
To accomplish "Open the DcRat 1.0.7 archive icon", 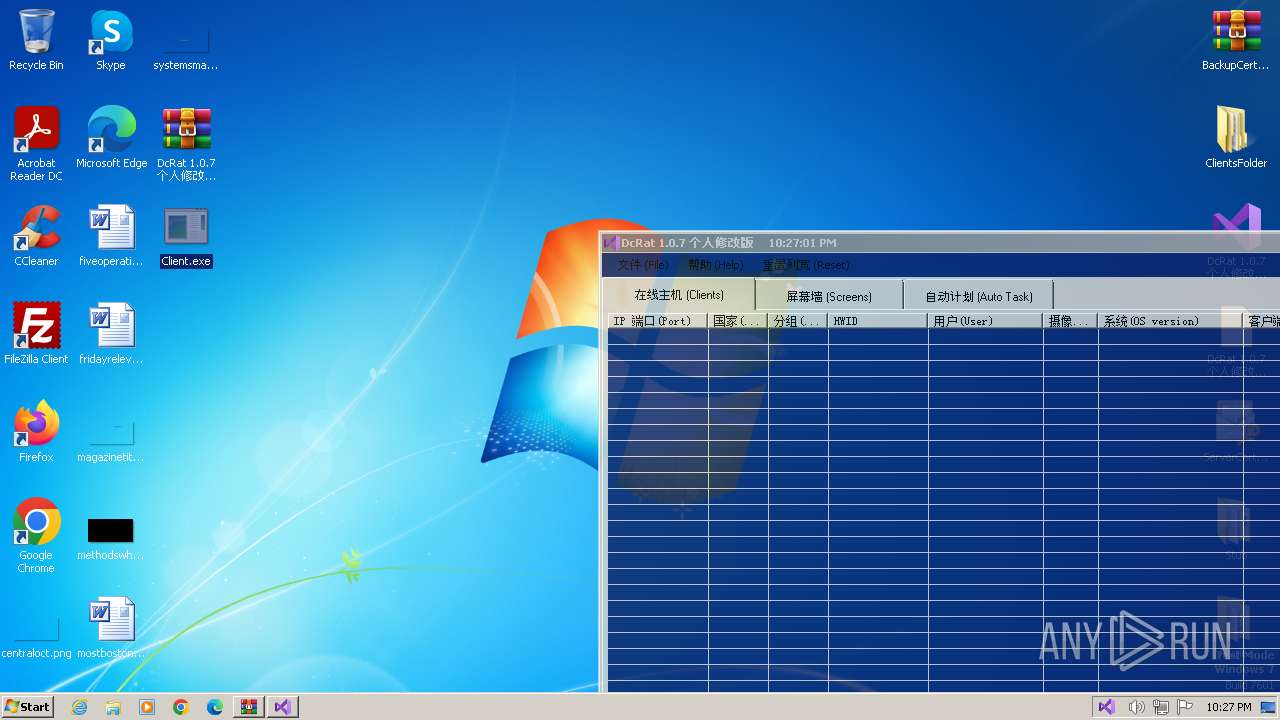I will tap(186, 144).
